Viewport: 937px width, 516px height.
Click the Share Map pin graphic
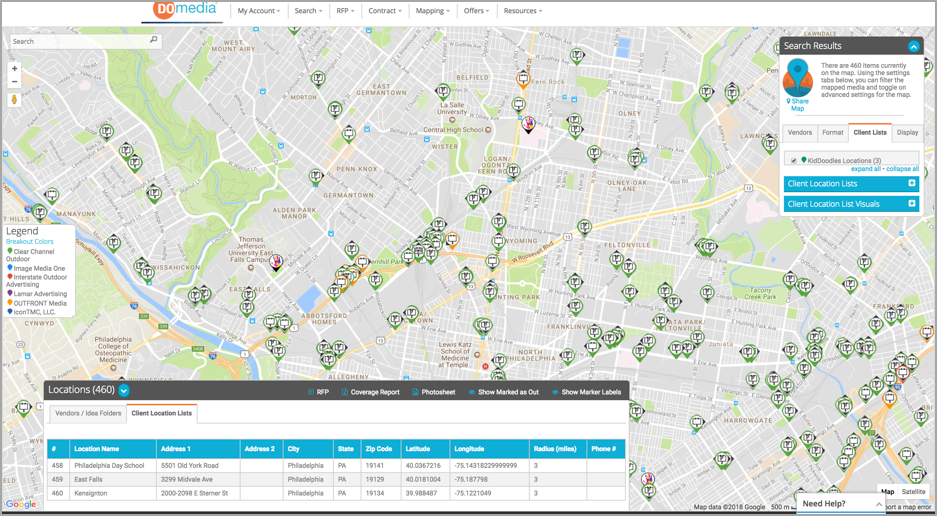[x=798, y=78]
